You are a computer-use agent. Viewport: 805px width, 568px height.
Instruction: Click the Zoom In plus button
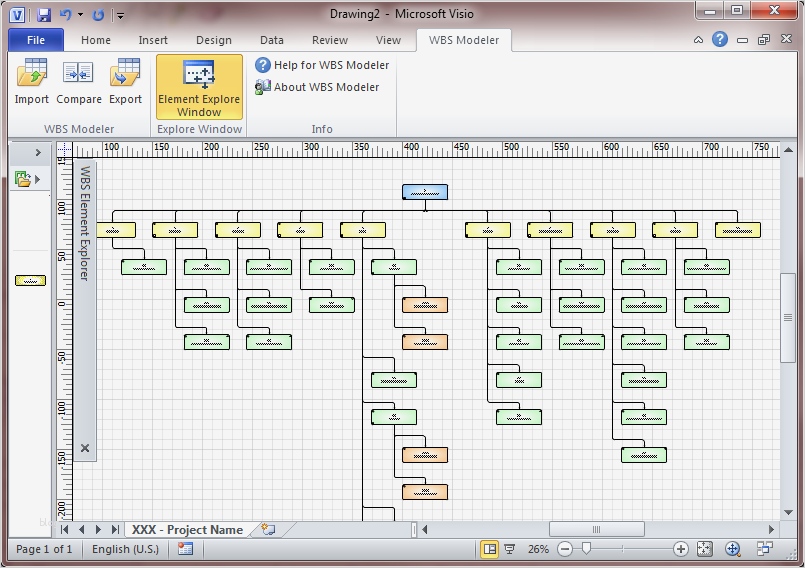(x=681, y=549)
